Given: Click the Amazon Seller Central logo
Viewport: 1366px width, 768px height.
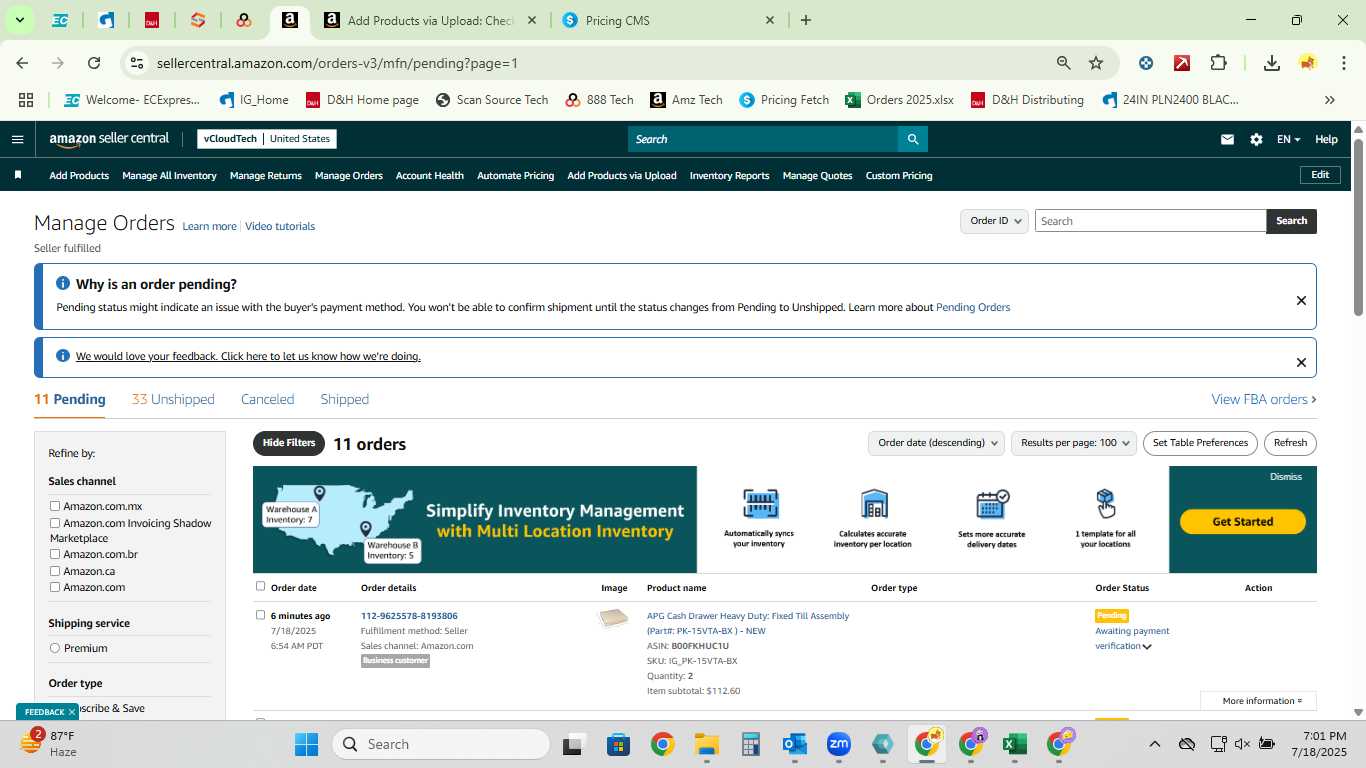Looking at the screenshot, I should pyautogui.click(x=109, y=139).
